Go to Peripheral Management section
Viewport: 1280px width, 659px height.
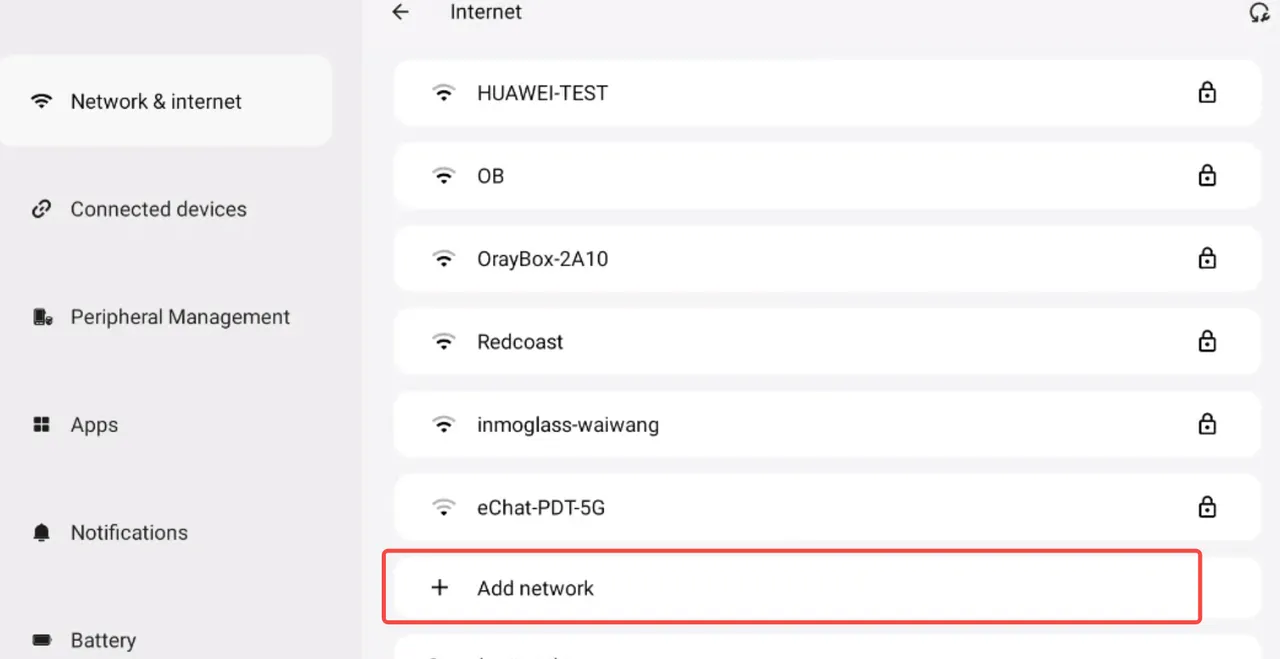point(180,317)
